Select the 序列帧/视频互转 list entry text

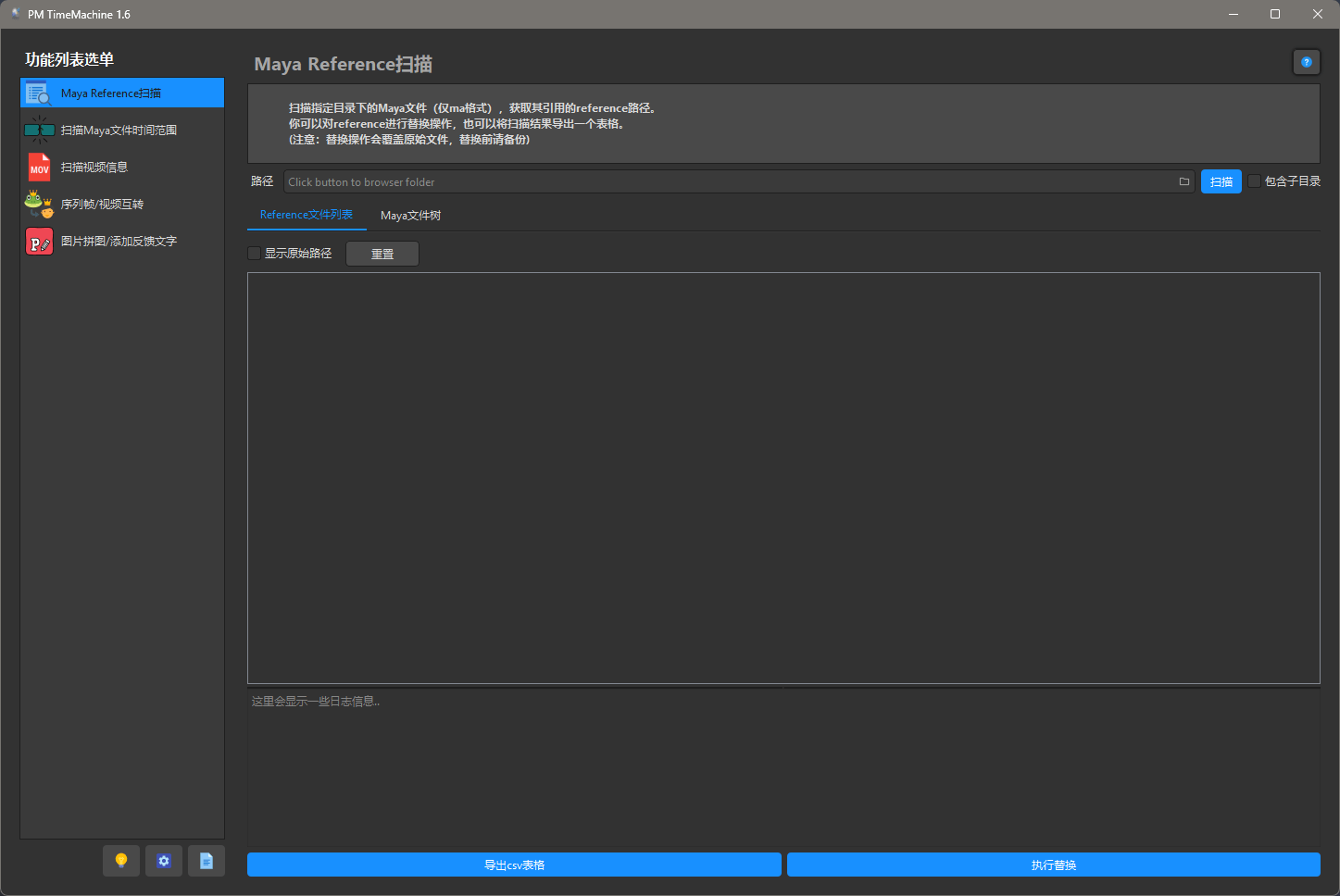pos(102,205)
